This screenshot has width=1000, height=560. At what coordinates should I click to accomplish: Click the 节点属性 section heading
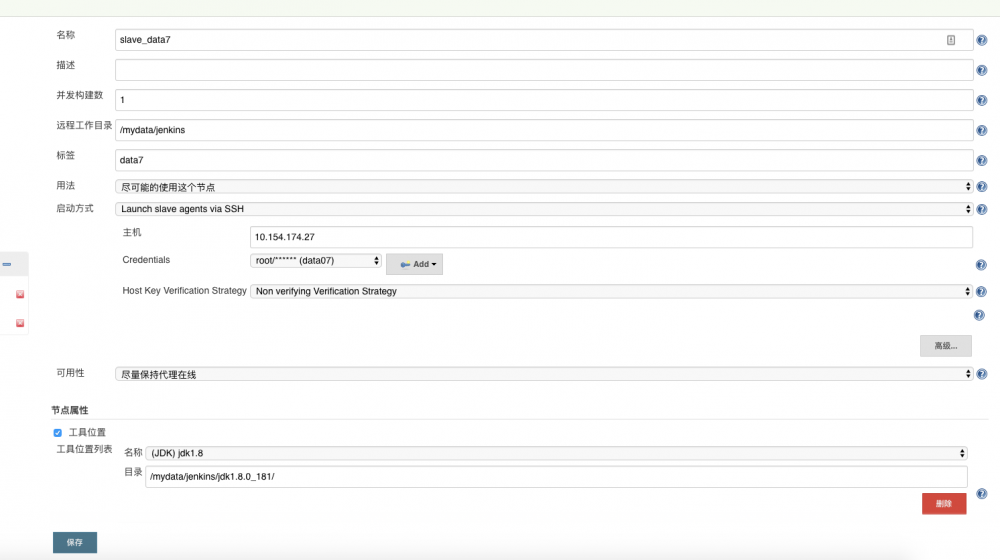pos(70,410)
